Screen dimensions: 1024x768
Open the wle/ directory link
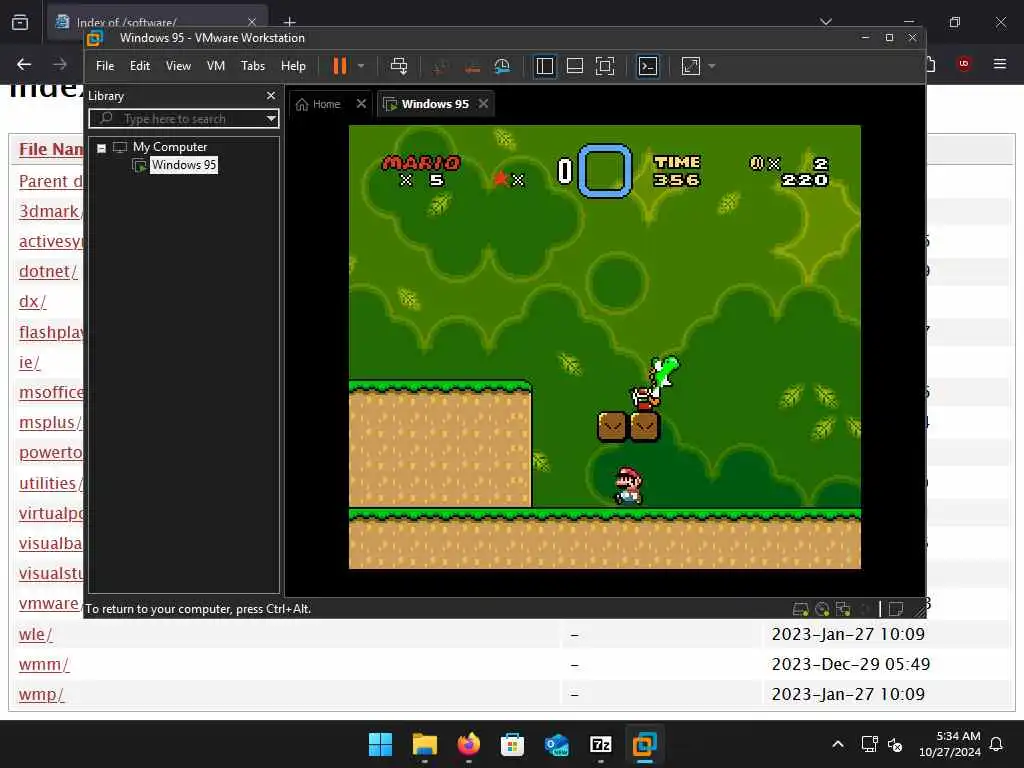pos(35,633)
